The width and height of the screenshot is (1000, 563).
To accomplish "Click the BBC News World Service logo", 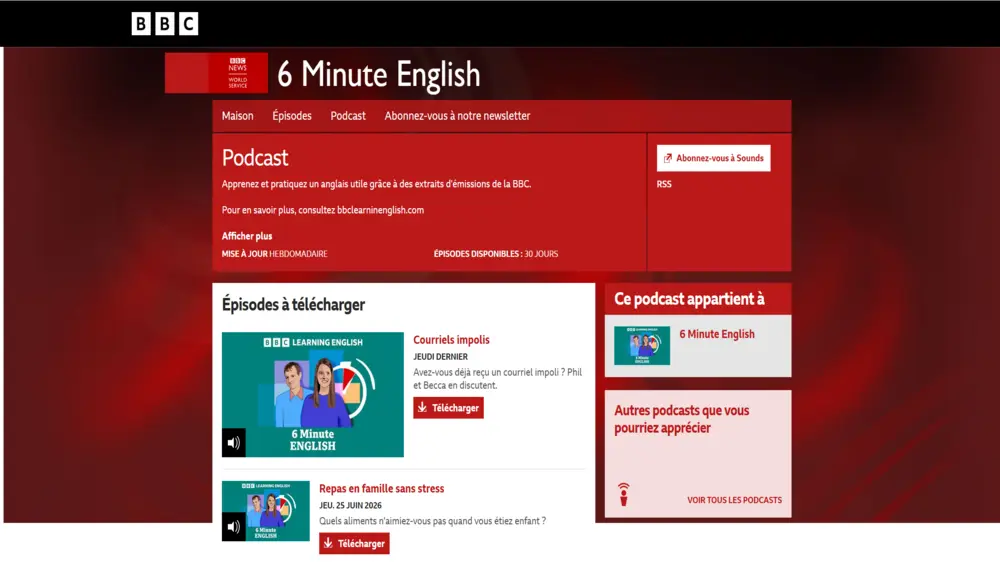I will [216, 73].
